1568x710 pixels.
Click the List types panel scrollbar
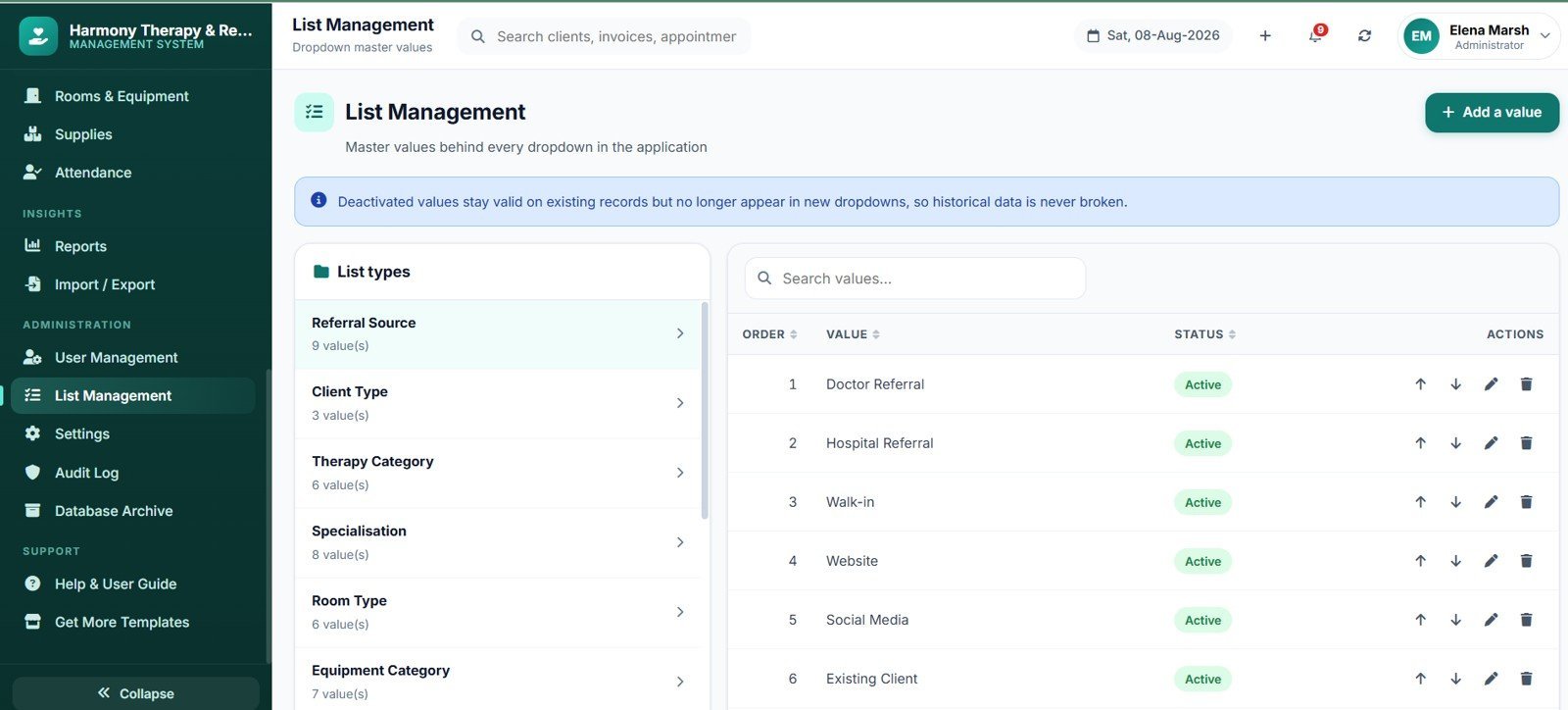click(x=705, y=410)
